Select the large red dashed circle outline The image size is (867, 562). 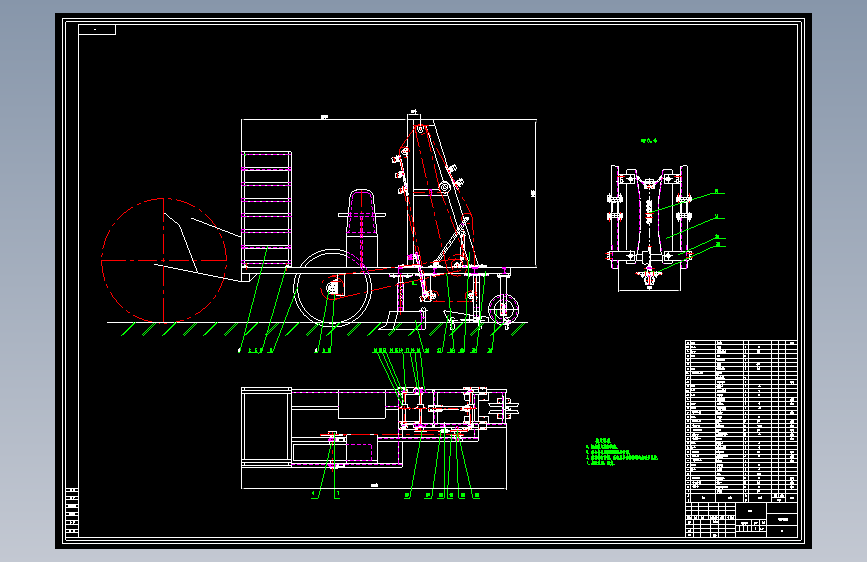(164, 260)
